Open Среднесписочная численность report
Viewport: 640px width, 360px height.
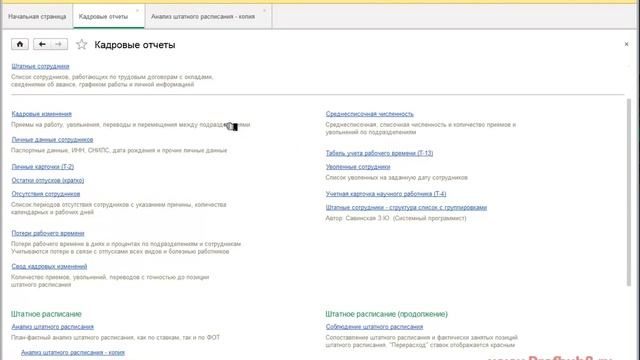(x=369, y=114)
